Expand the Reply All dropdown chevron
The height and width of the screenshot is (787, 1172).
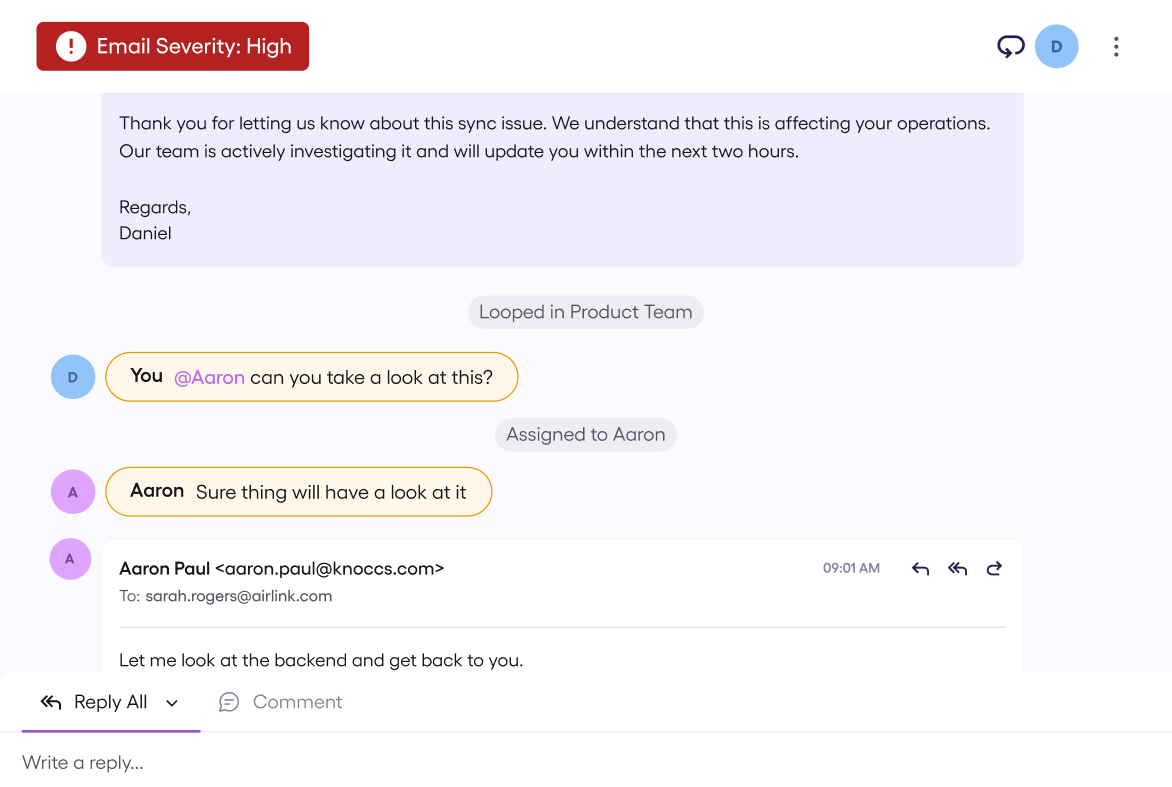click(172, 703)
